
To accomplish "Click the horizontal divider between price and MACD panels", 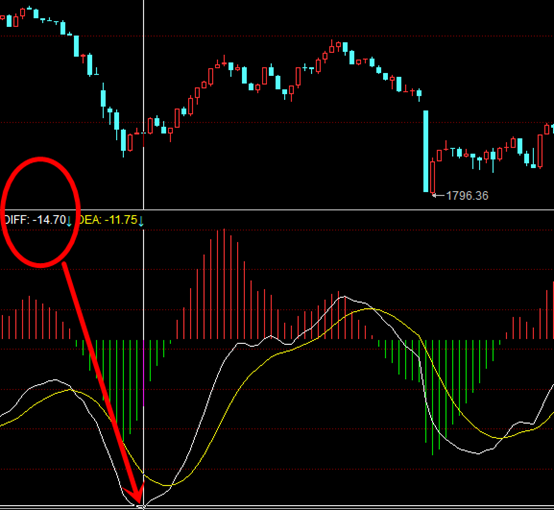I will [277, 210].
